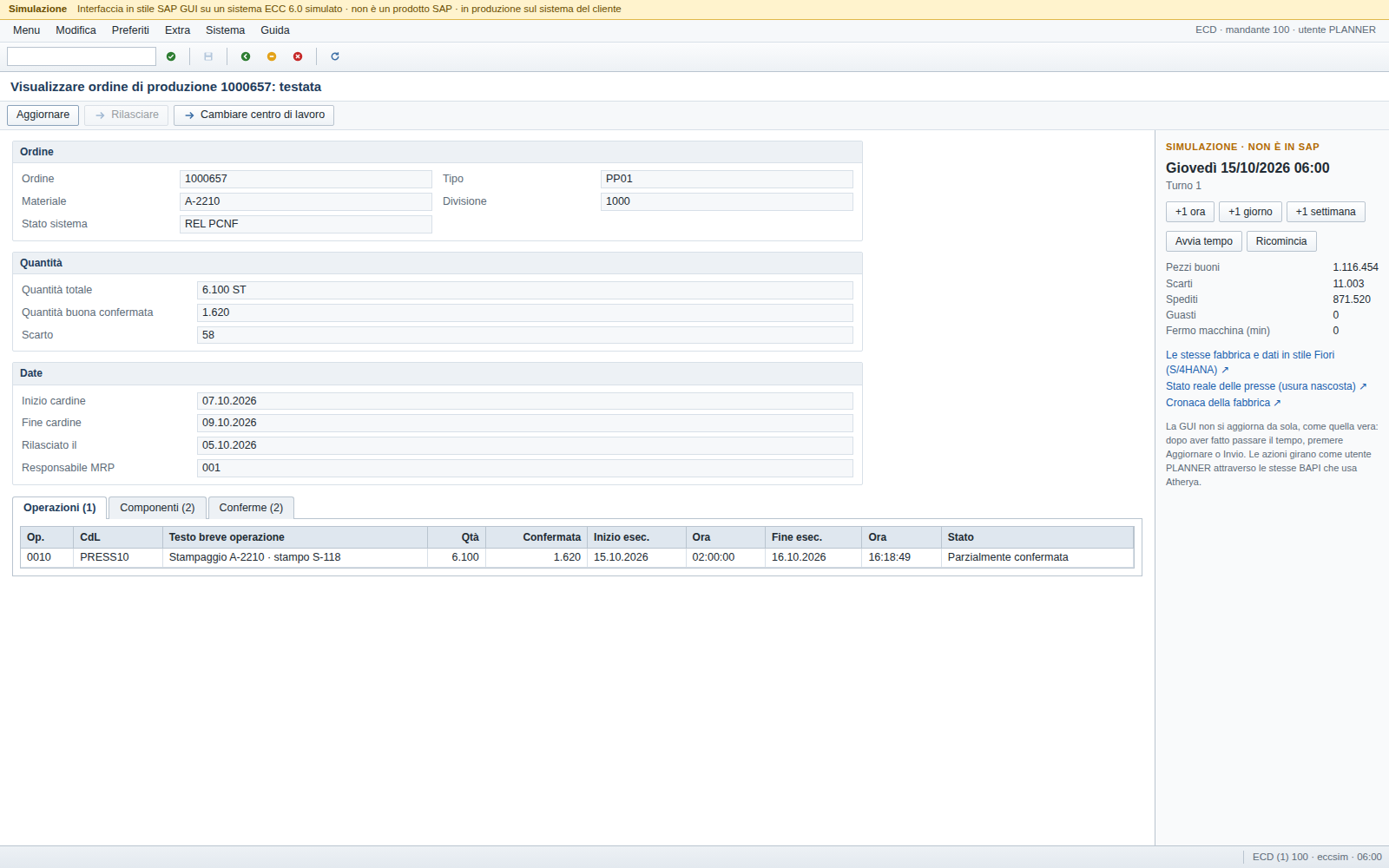Open Cronaca della fabbrica link

(x=1223, y=403)
